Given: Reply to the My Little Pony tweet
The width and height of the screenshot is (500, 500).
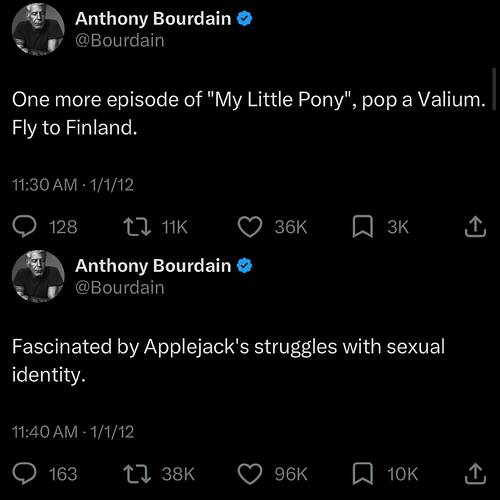Looking at the screenshot, I should pyautogui.click(x=24, y=227).
